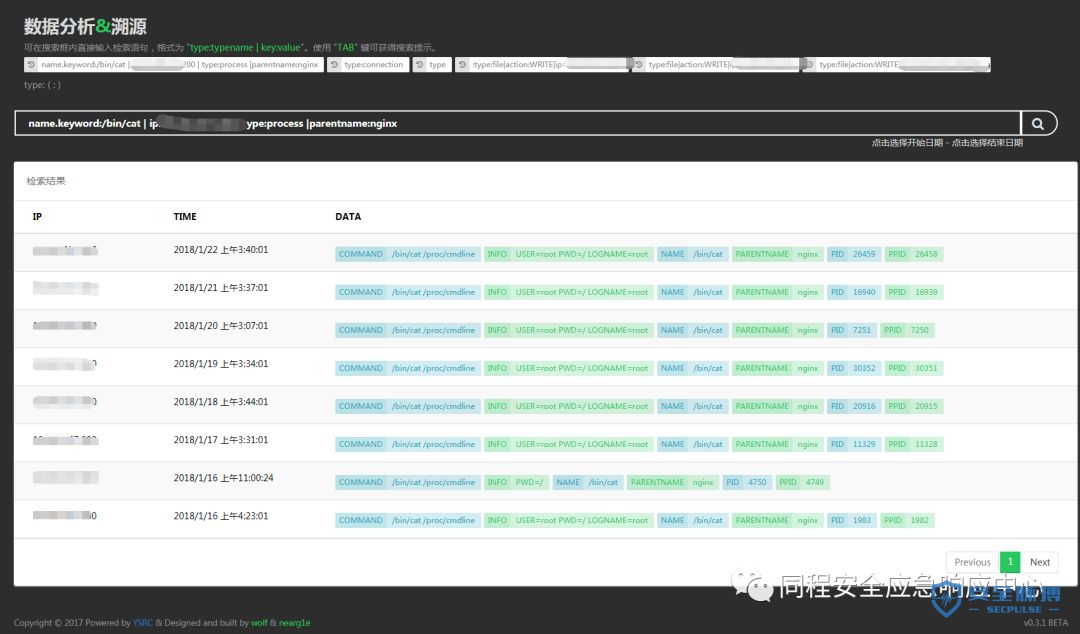
Task: Click the magnifier search button
Action: coord(1039,123)
